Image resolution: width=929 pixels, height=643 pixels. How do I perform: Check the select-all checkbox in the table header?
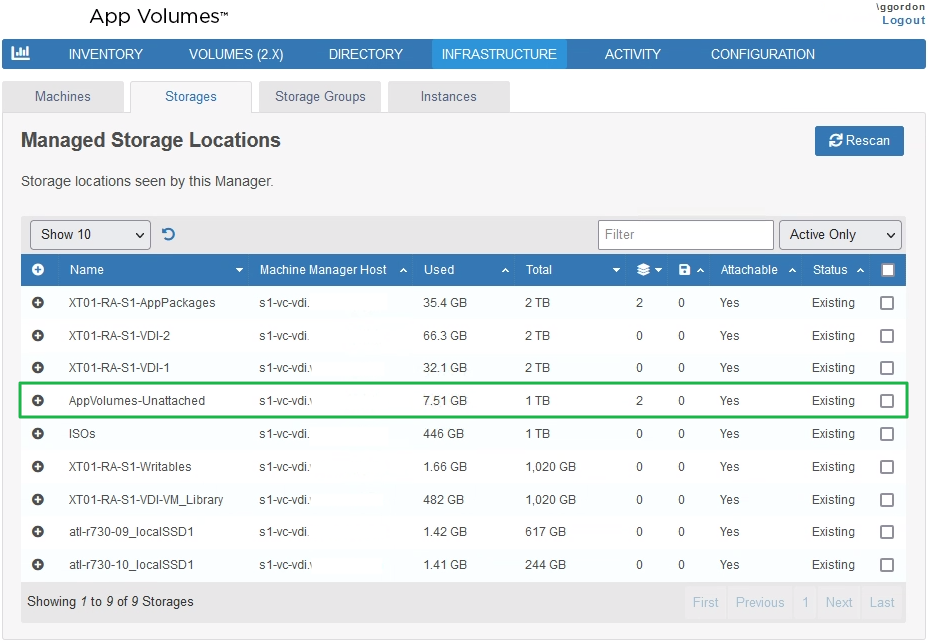coord(886,269)
